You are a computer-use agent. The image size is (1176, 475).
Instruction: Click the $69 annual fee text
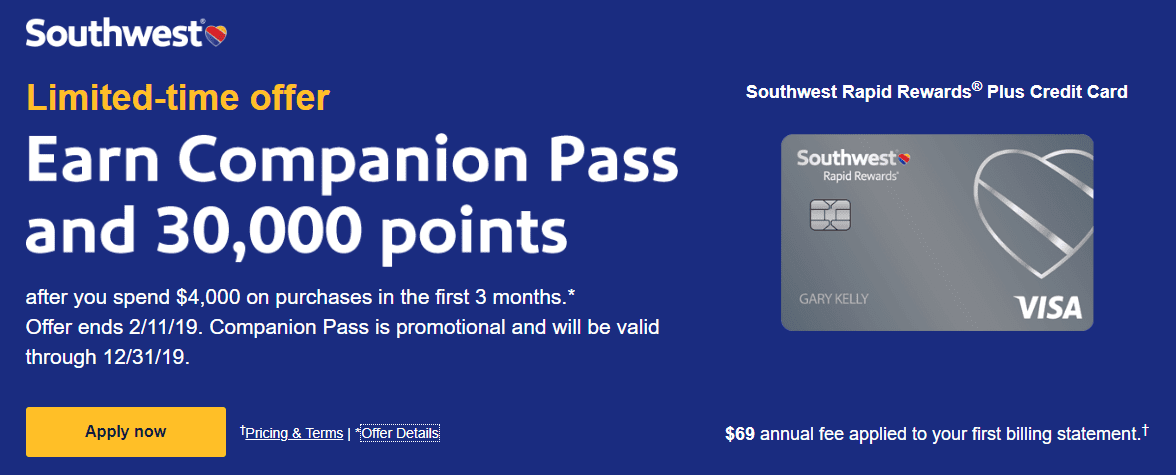[x=933, y=434]
